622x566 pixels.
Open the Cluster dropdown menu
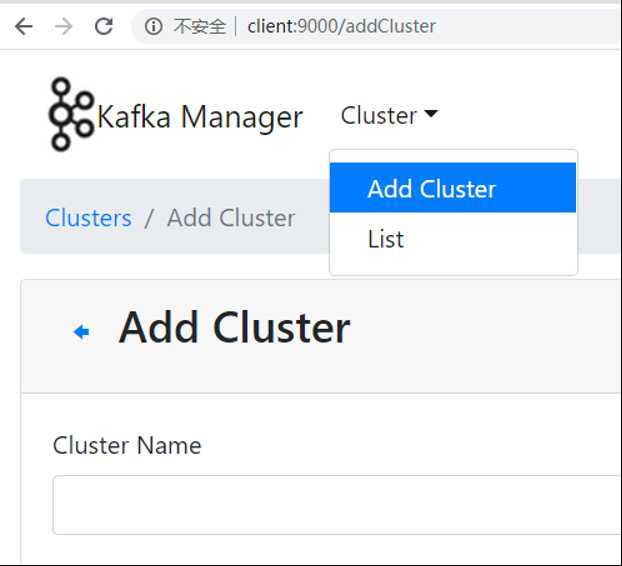tap(389, 115)
